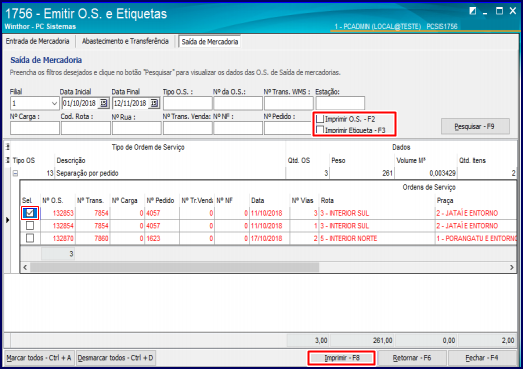
Task: Open the Data Inicial calendar picker
Action: point(103,103)
